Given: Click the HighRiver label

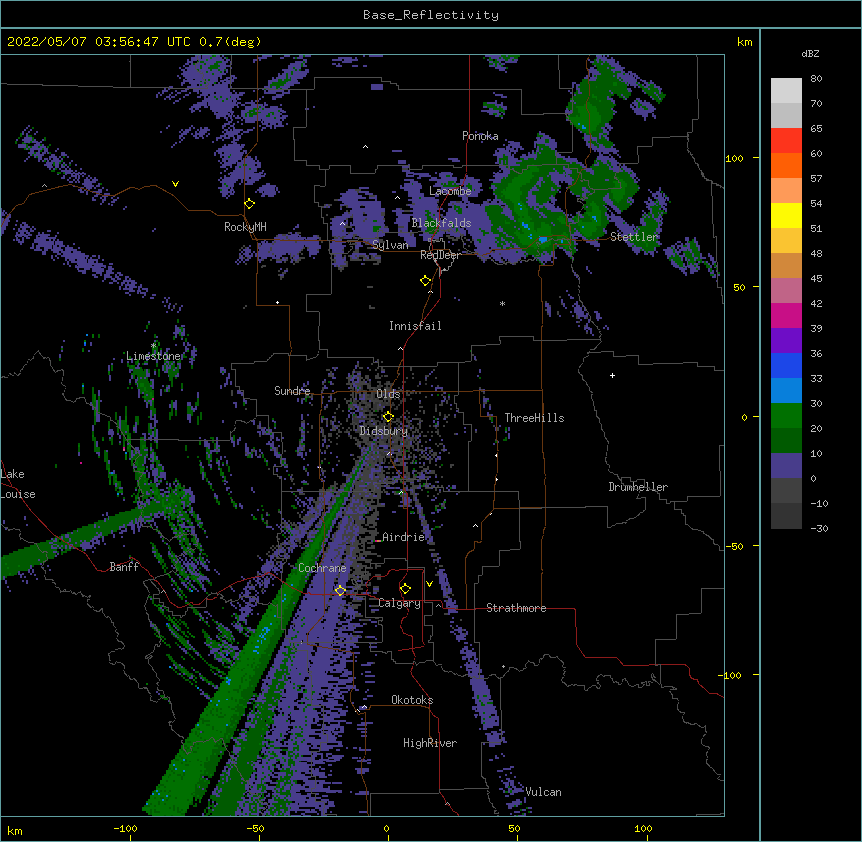Looking at the screenshot, I should pos(430,743).
